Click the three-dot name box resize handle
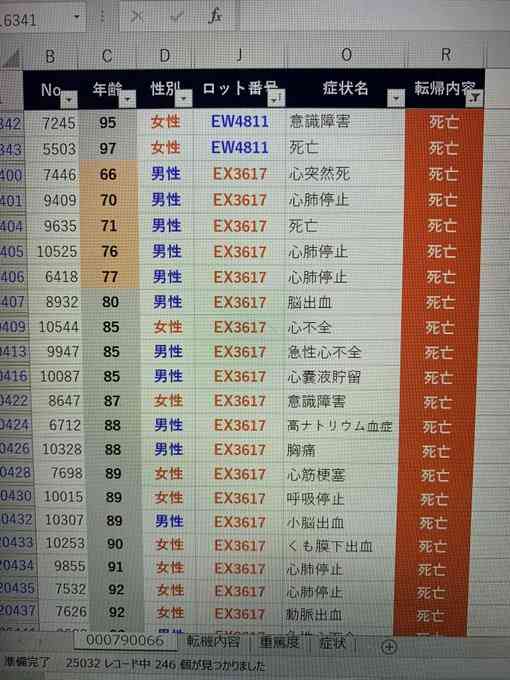The height and width of the screenshot is (680, 510). coord(102,17)
